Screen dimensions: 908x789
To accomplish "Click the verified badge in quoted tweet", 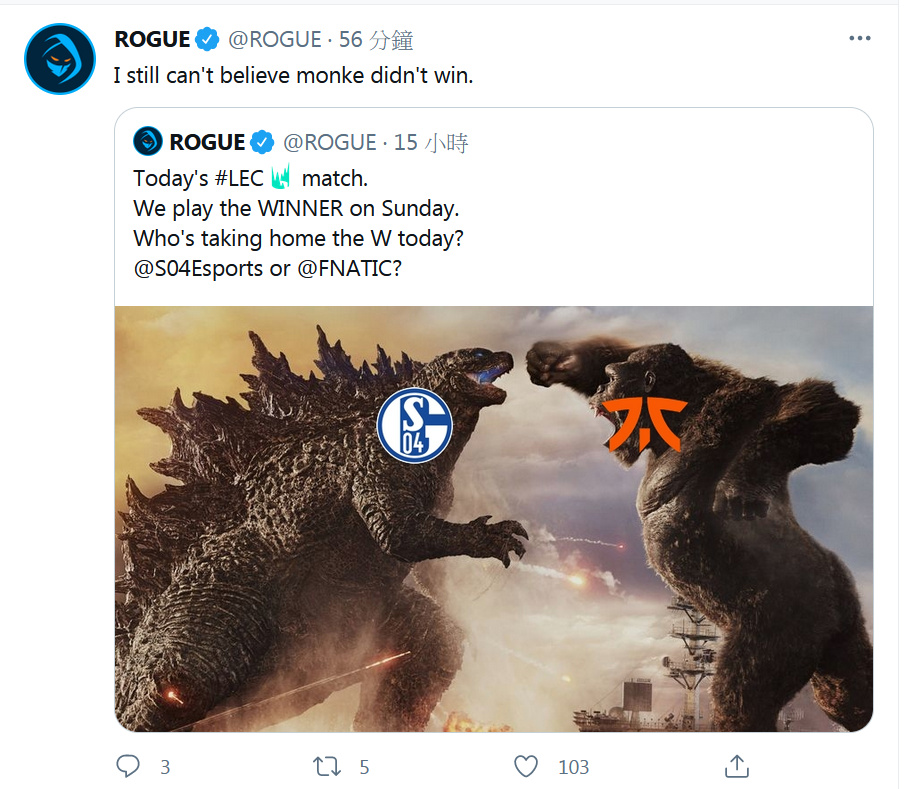I will click(x=262, y=142).
